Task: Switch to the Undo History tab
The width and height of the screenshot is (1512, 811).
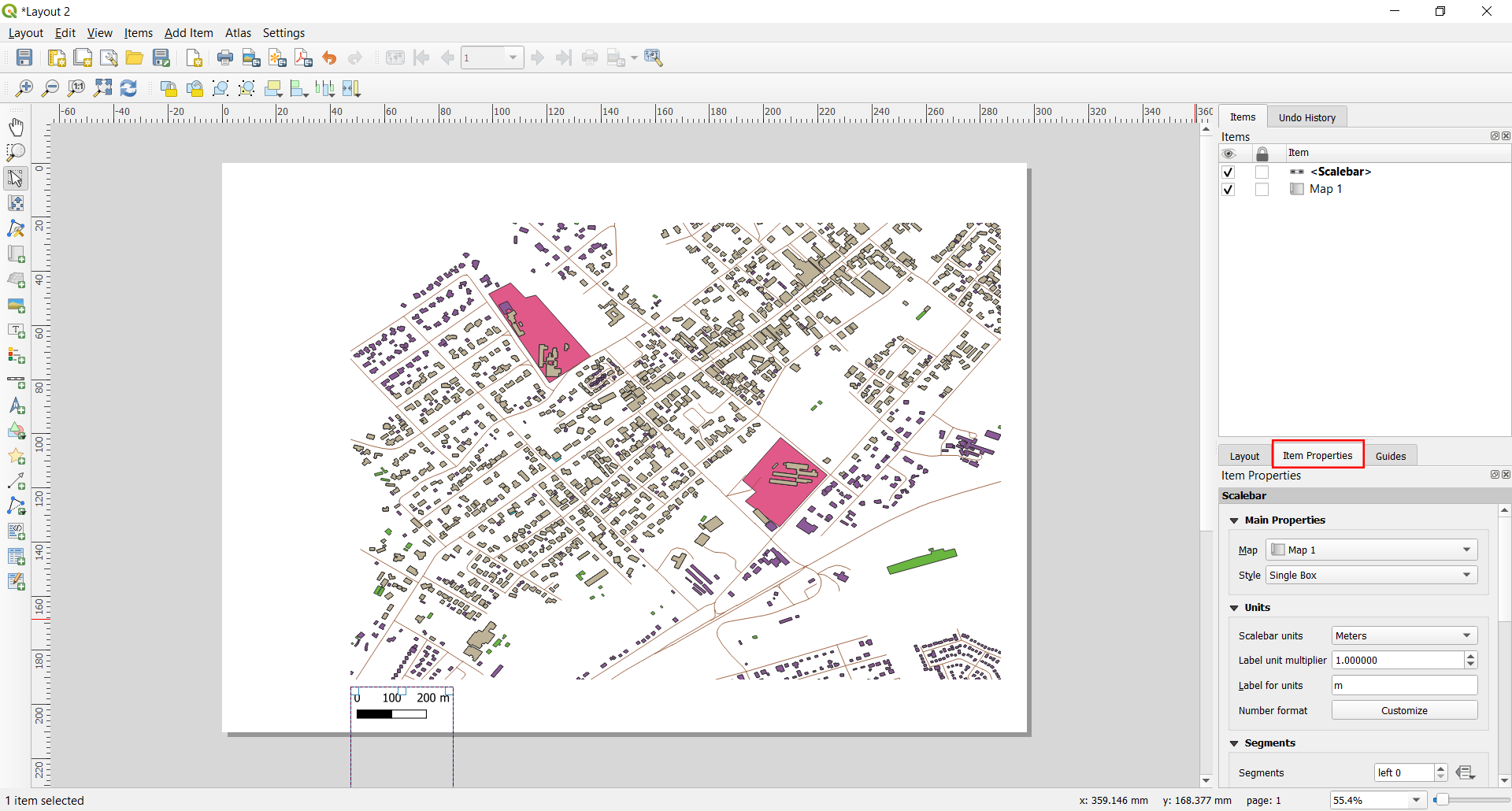Action: coord(1306,117)
